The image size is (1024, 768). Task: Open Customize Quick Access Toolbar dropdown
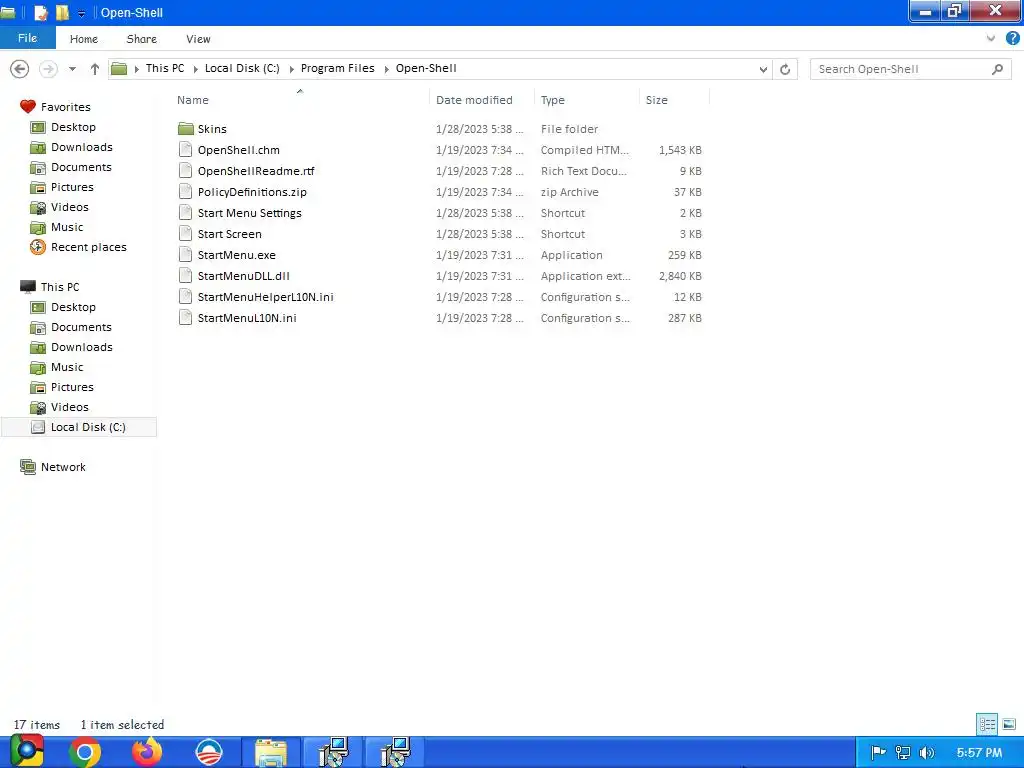[82, 13]
